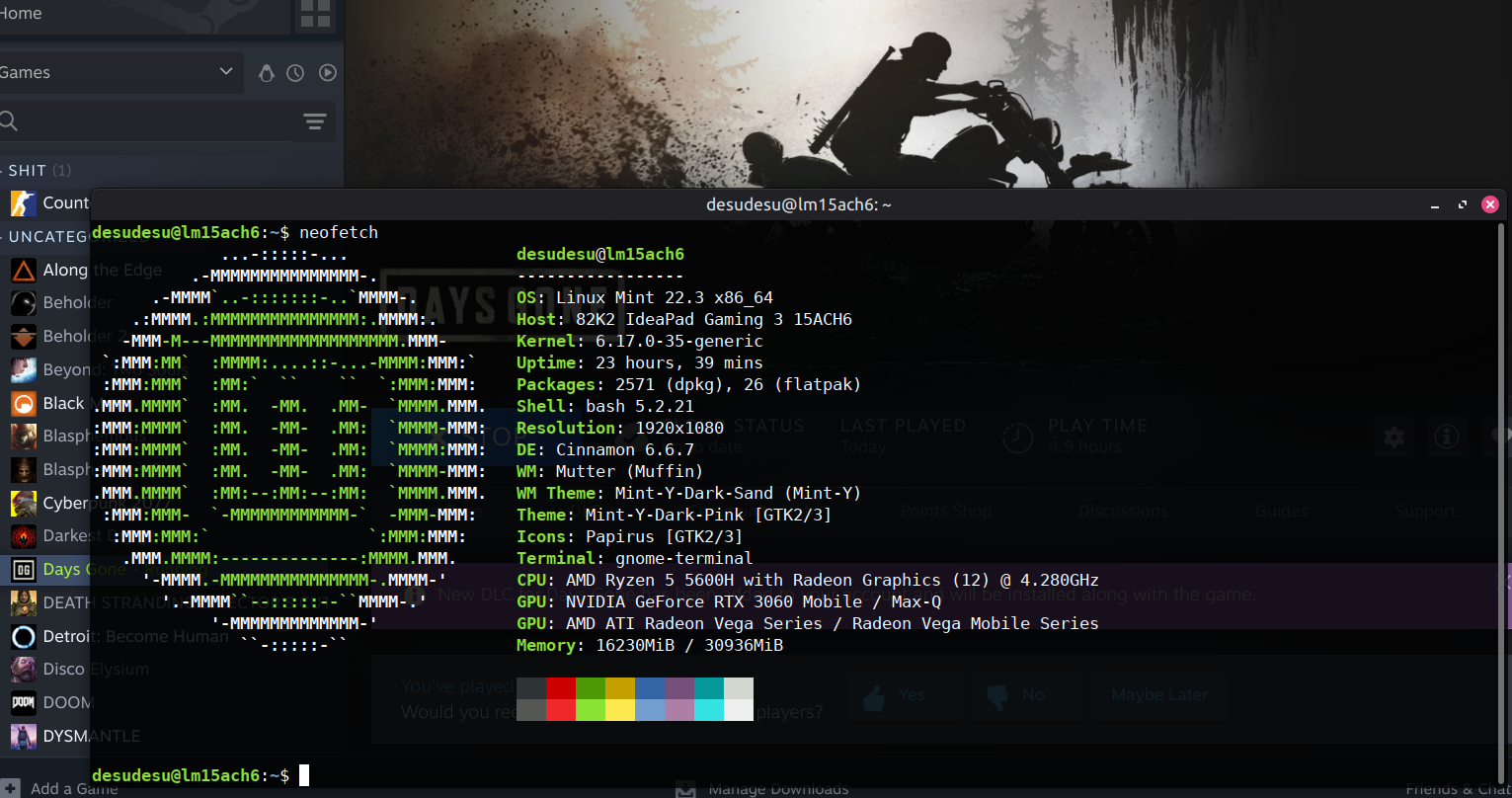Click the WM: Mutter (Muffin) line
Screen dimensions: 1512x798
point(610,471)
